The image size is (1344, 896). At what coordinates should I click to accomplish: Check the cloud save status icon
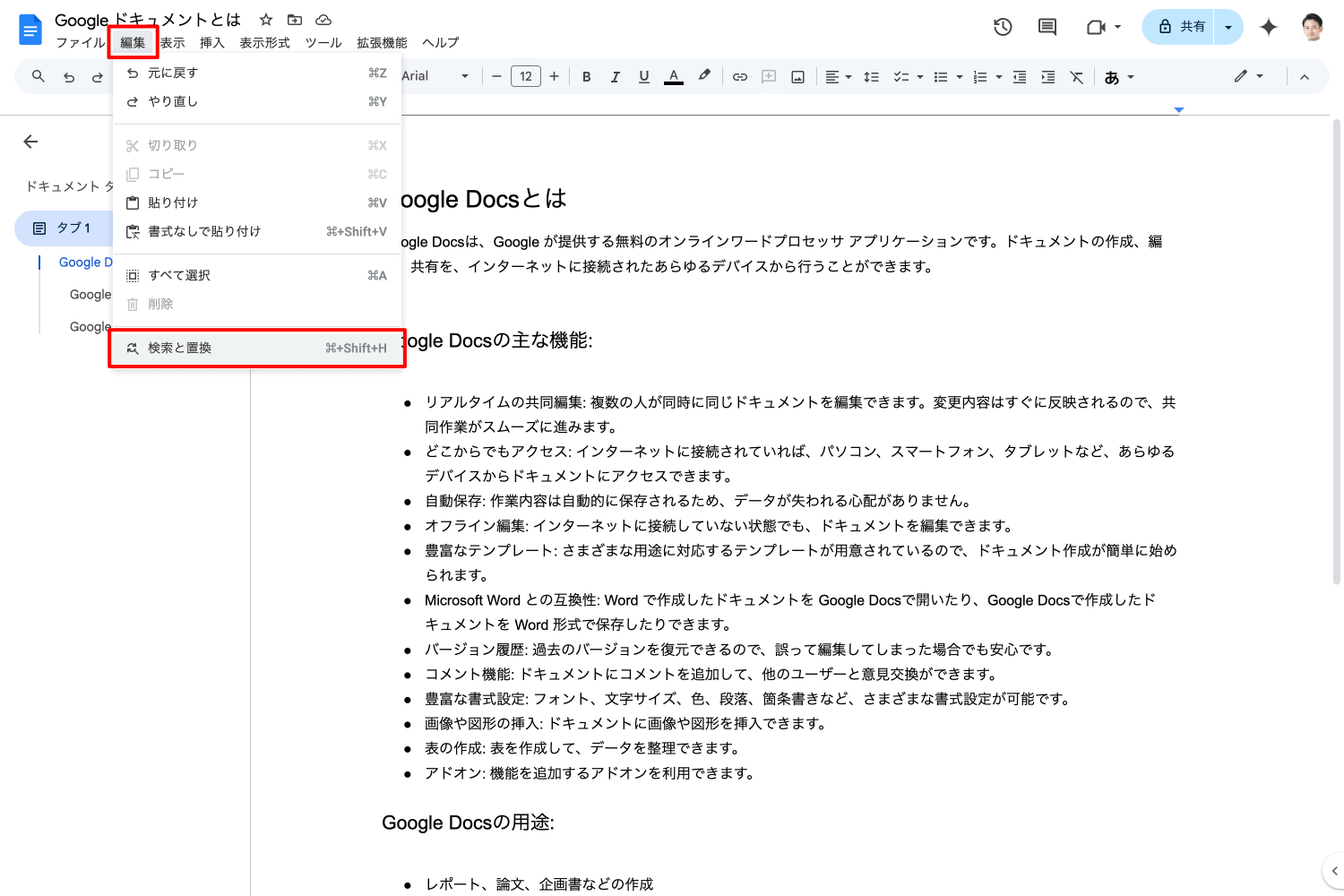(323, 20)
